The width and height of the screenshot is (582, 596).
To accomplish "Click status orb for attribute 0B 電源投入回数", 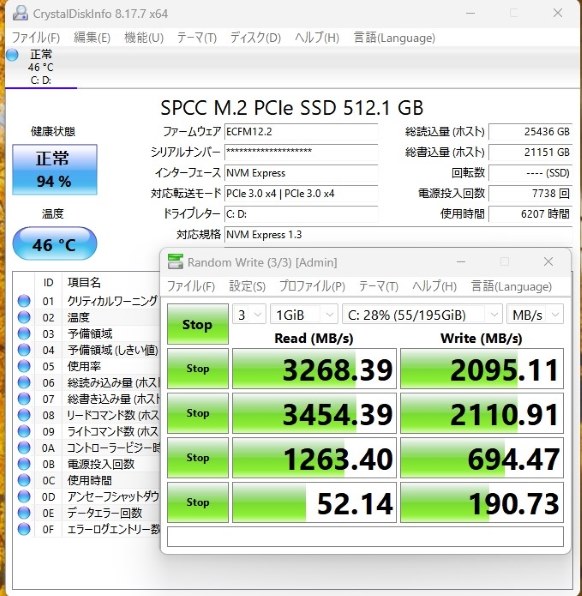I will (24, 464).
